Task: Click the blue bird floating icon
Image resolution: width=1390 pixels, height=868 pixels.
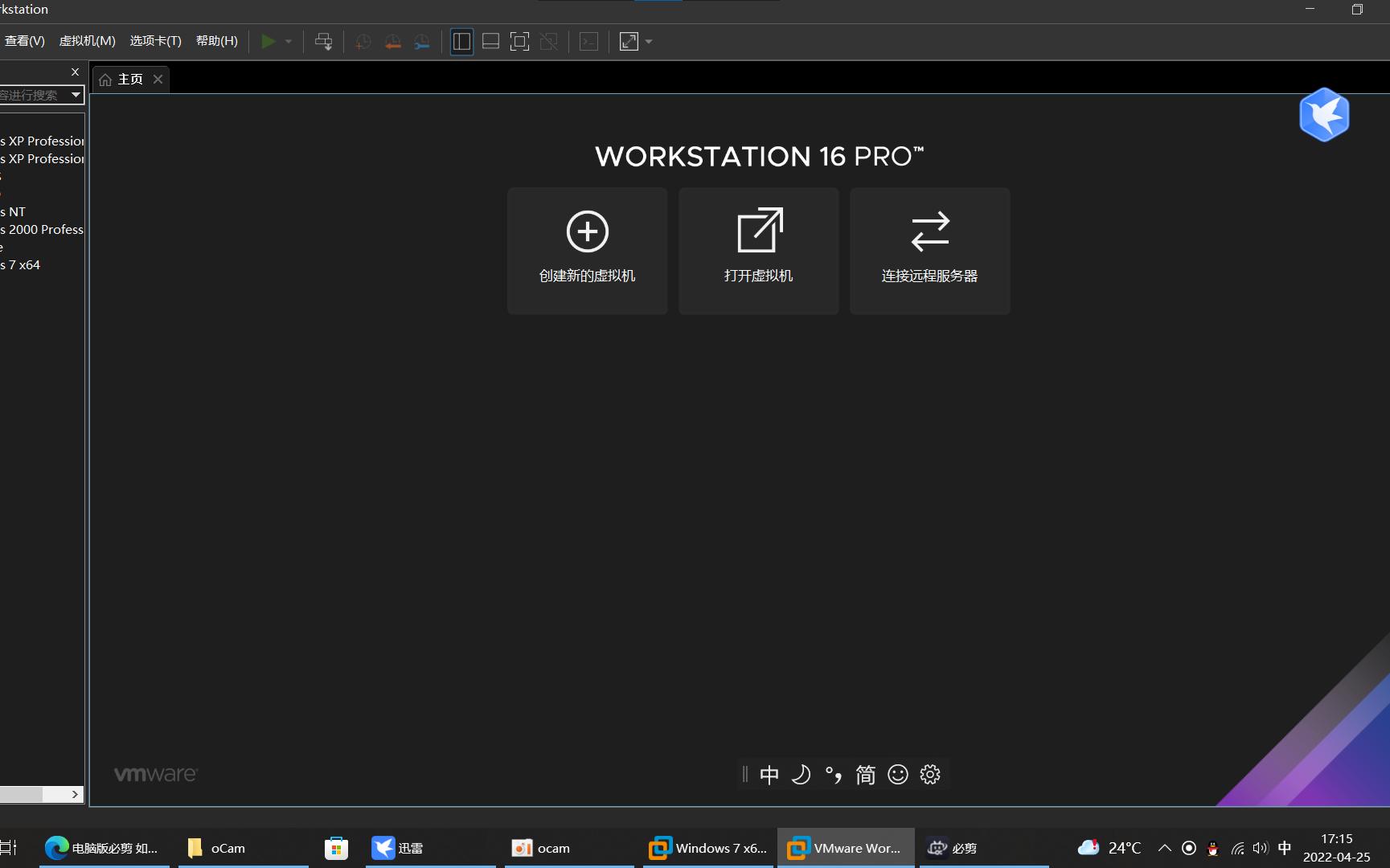Action: [1324, 115]
